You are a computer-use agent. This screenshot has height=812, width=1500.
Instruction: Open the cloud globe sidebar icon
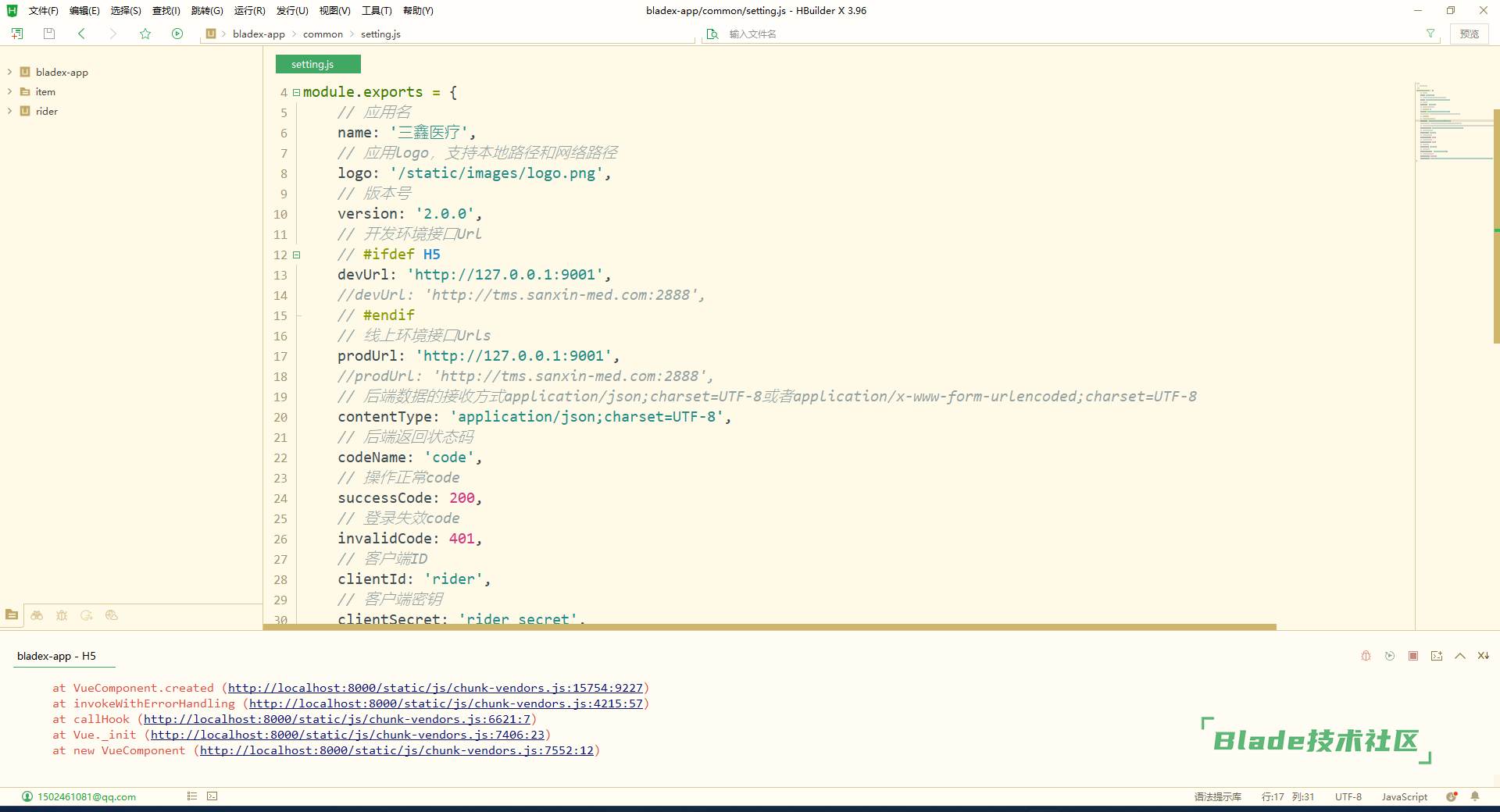(x=112, y=615)
